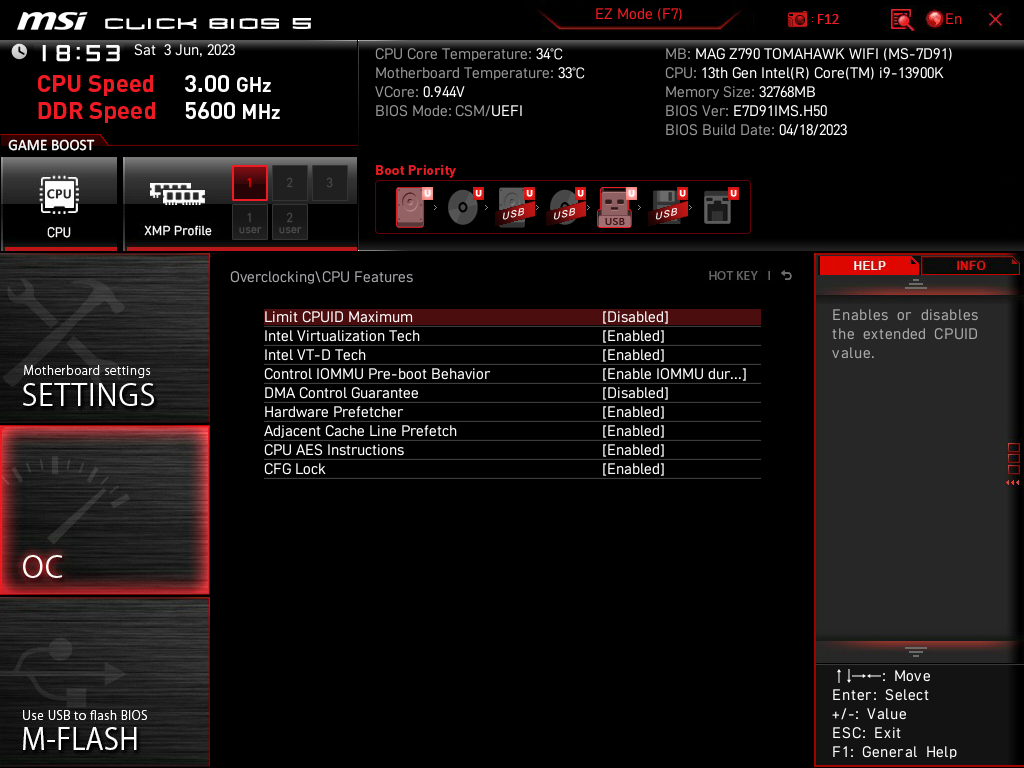Select the Limit CPUID Maximum row label
This screenshot has height=768, width=1024.
[x=338, y=317]
